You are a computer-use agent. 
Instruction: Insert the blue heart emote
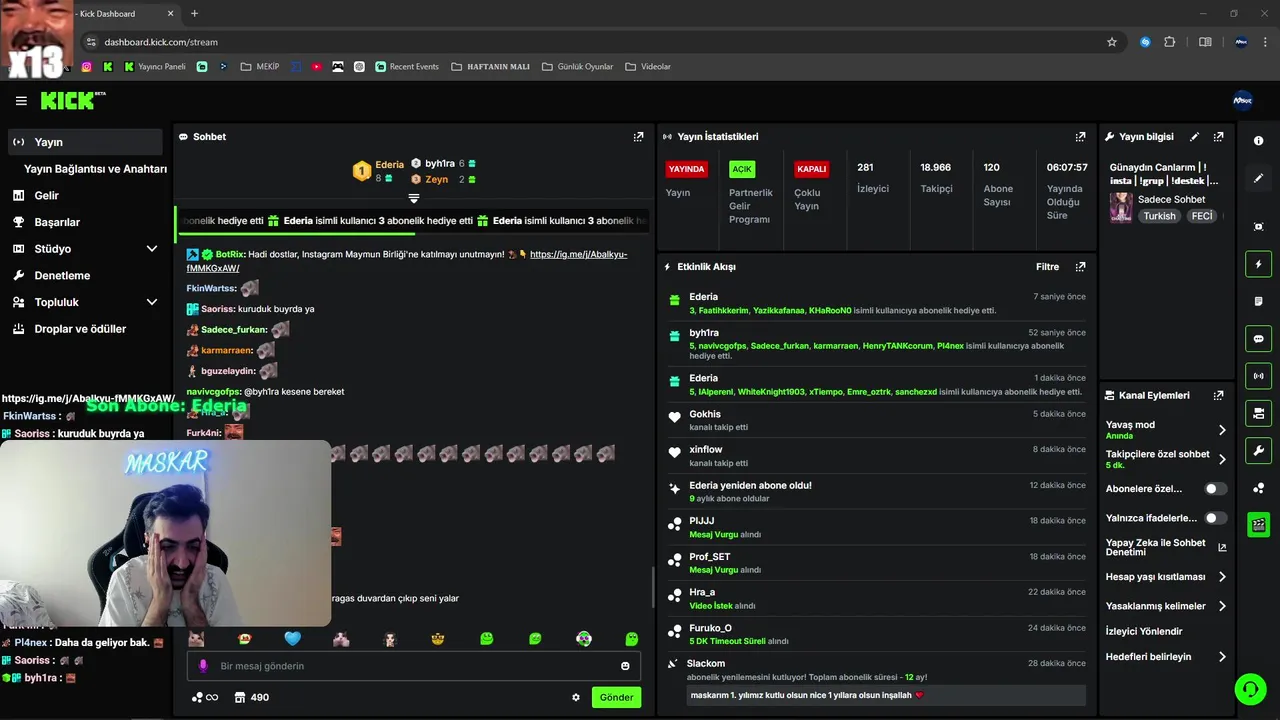click(x=292, y=639)
